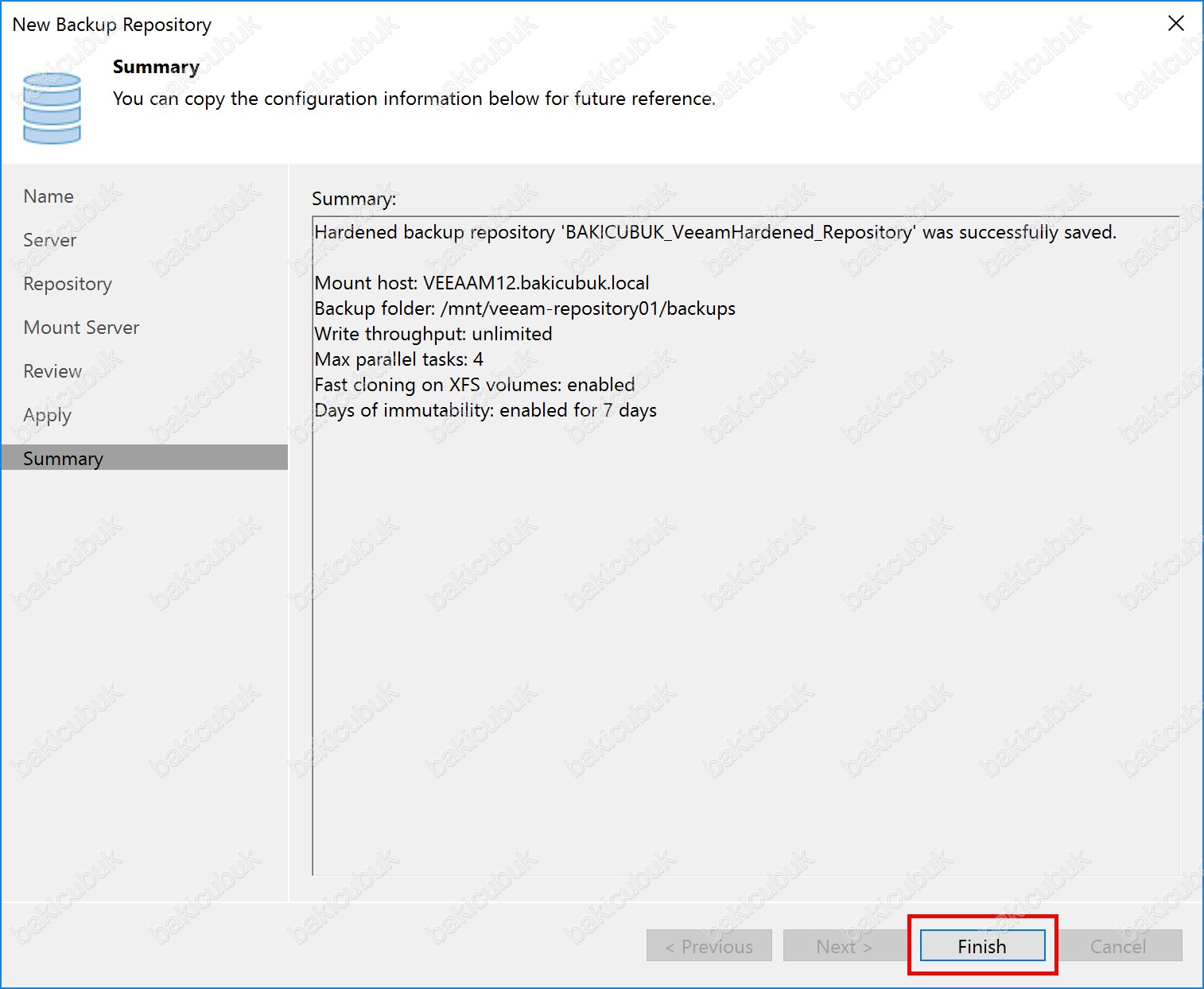
Task: Switch to the Mount Server step
Action: point(81,328)
